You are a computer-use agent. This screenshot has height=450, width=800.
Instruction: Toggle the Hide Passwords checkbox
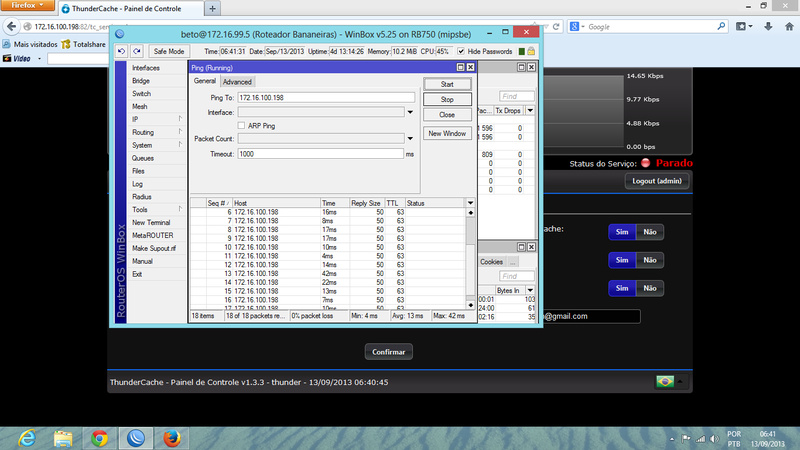[461, 51]
